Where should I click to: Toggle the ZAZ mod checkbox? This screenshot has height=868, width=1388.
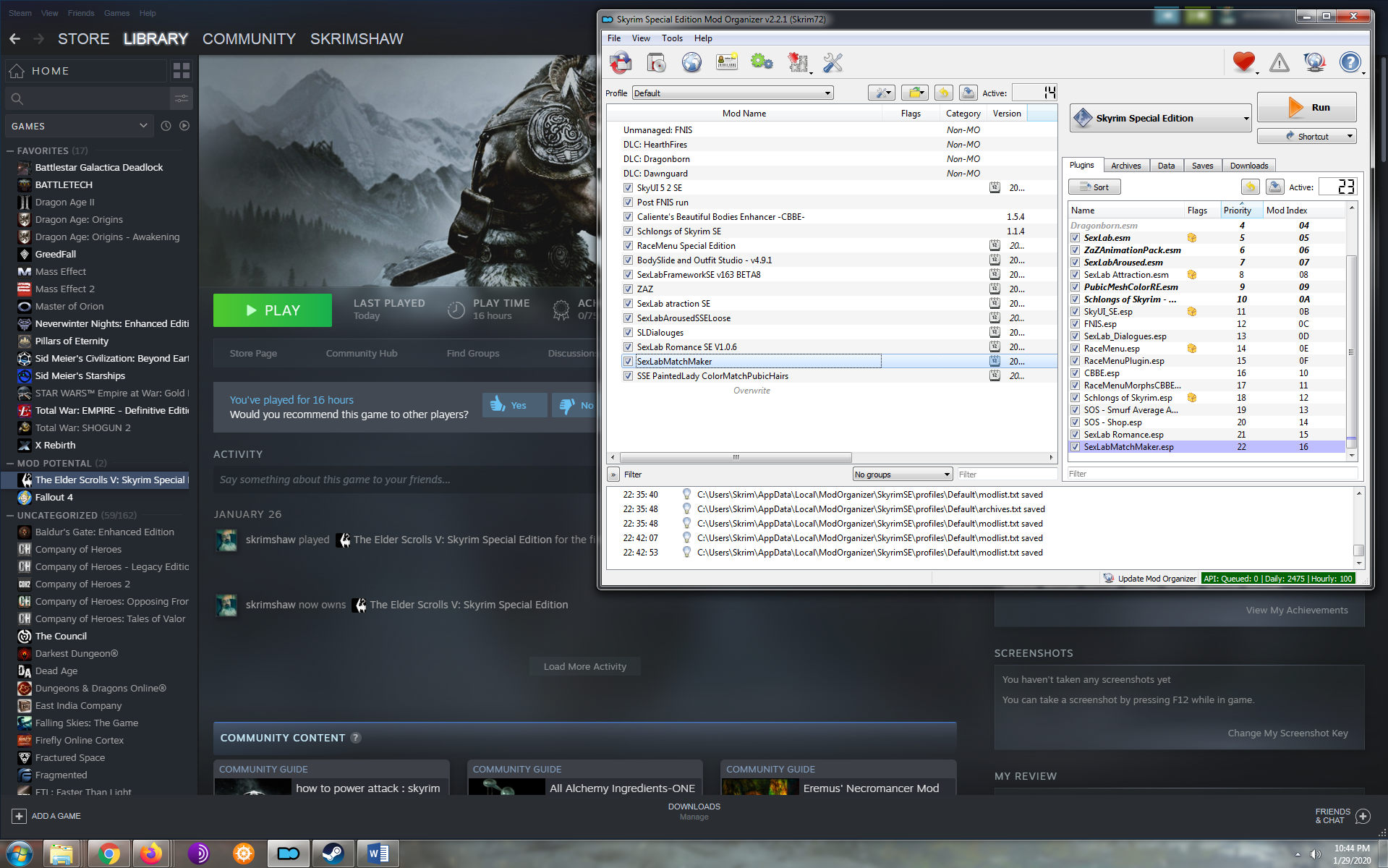tap(628, 289)
